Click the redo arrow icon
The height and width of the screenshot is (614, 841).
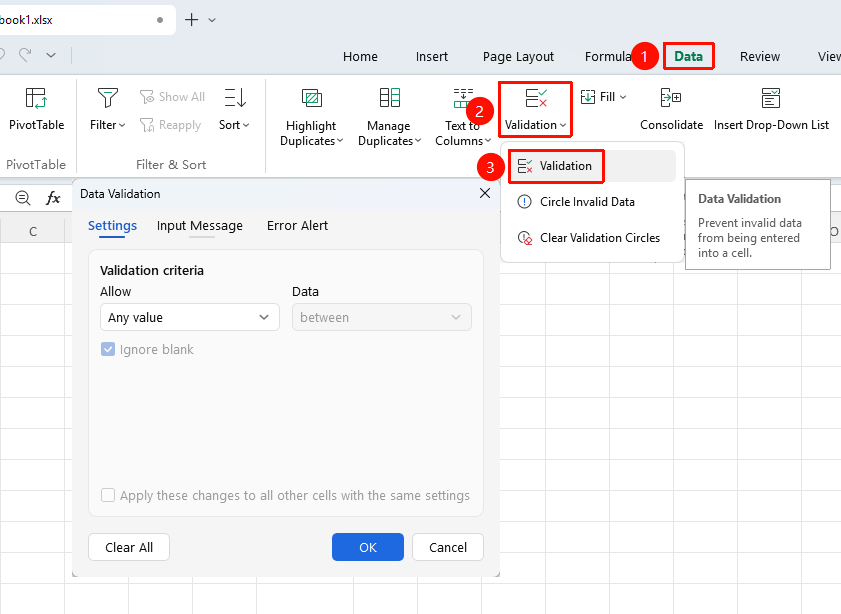(25, 55)
